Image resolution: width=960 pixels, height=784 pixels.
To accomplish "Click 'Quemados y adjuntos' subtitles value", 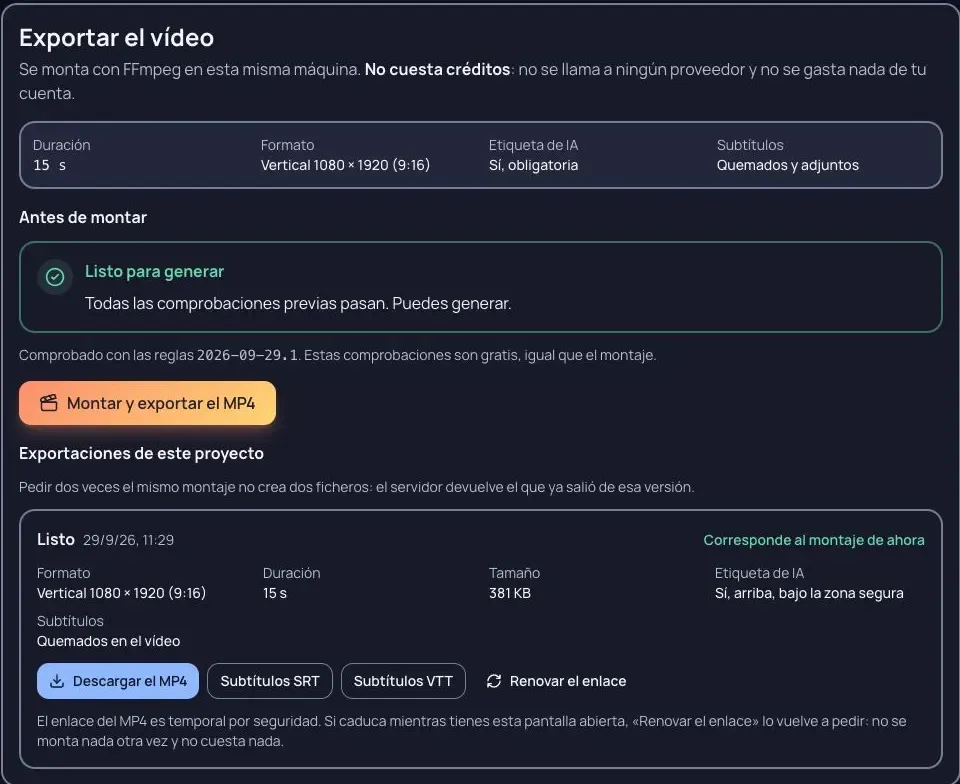I will (787, 165).
